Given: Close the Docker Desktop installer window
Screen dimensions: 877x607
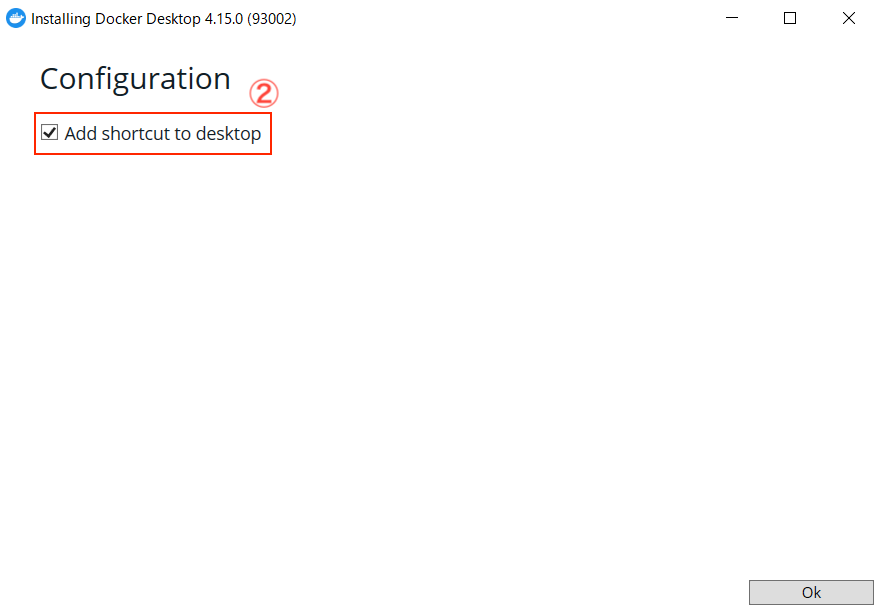Looking at the screenshot, I should [x=848, y=18].
